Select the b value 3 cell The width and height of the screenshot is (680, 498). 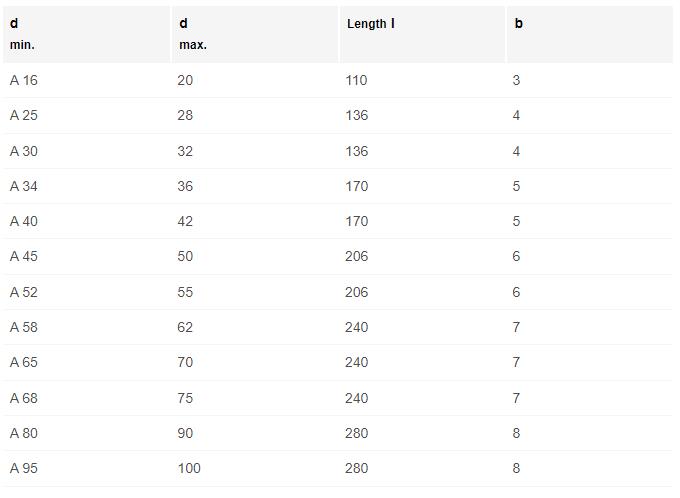click(516, 80)
